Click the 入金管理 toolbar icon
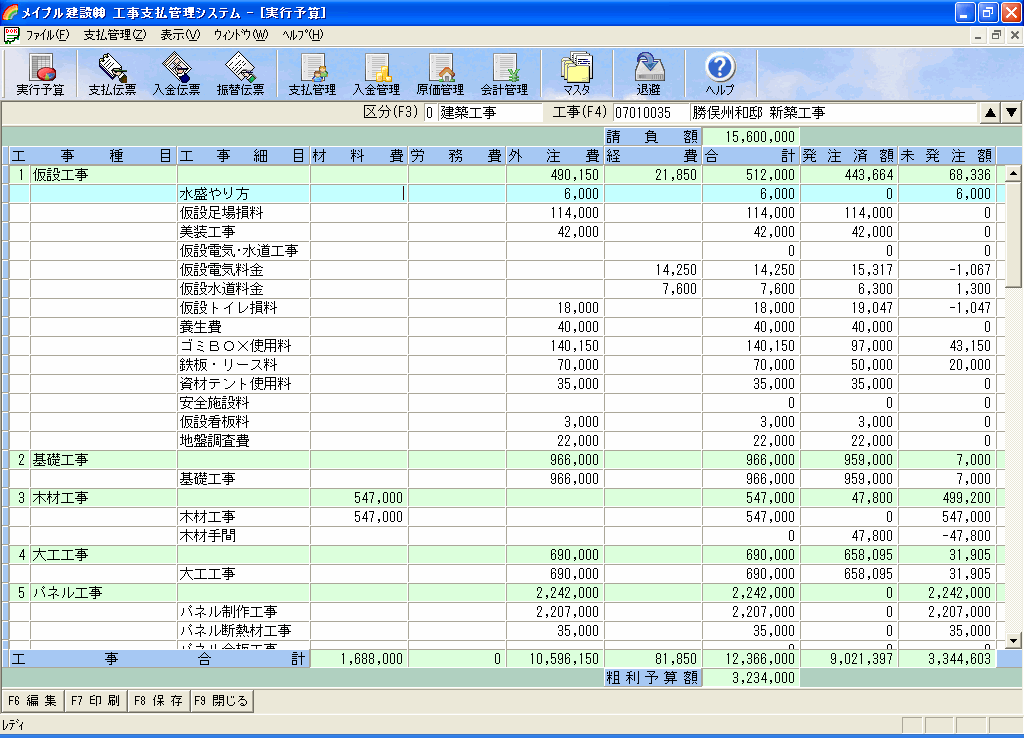This screenshot has height=738, width=1024. (376, 74)
